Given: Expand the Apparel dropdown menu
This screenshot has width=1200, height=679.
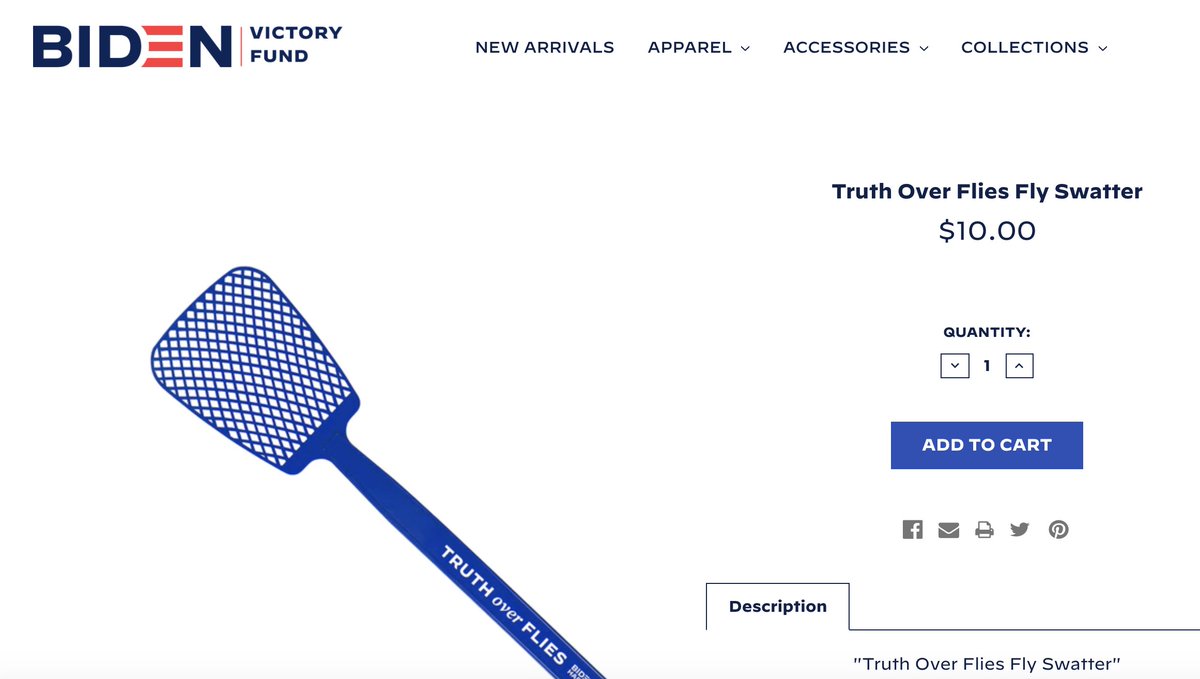Looking at the screenshot, I should click(698, 47).
